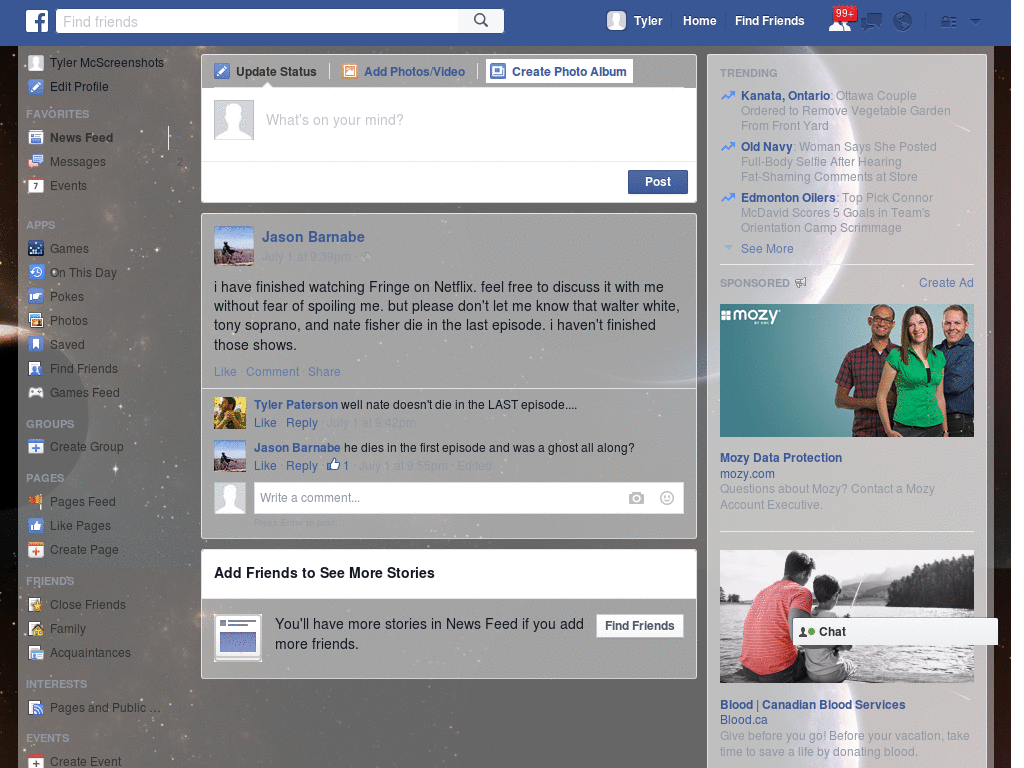Click the What's on your mind field
1024x768 pixels.
449,124
